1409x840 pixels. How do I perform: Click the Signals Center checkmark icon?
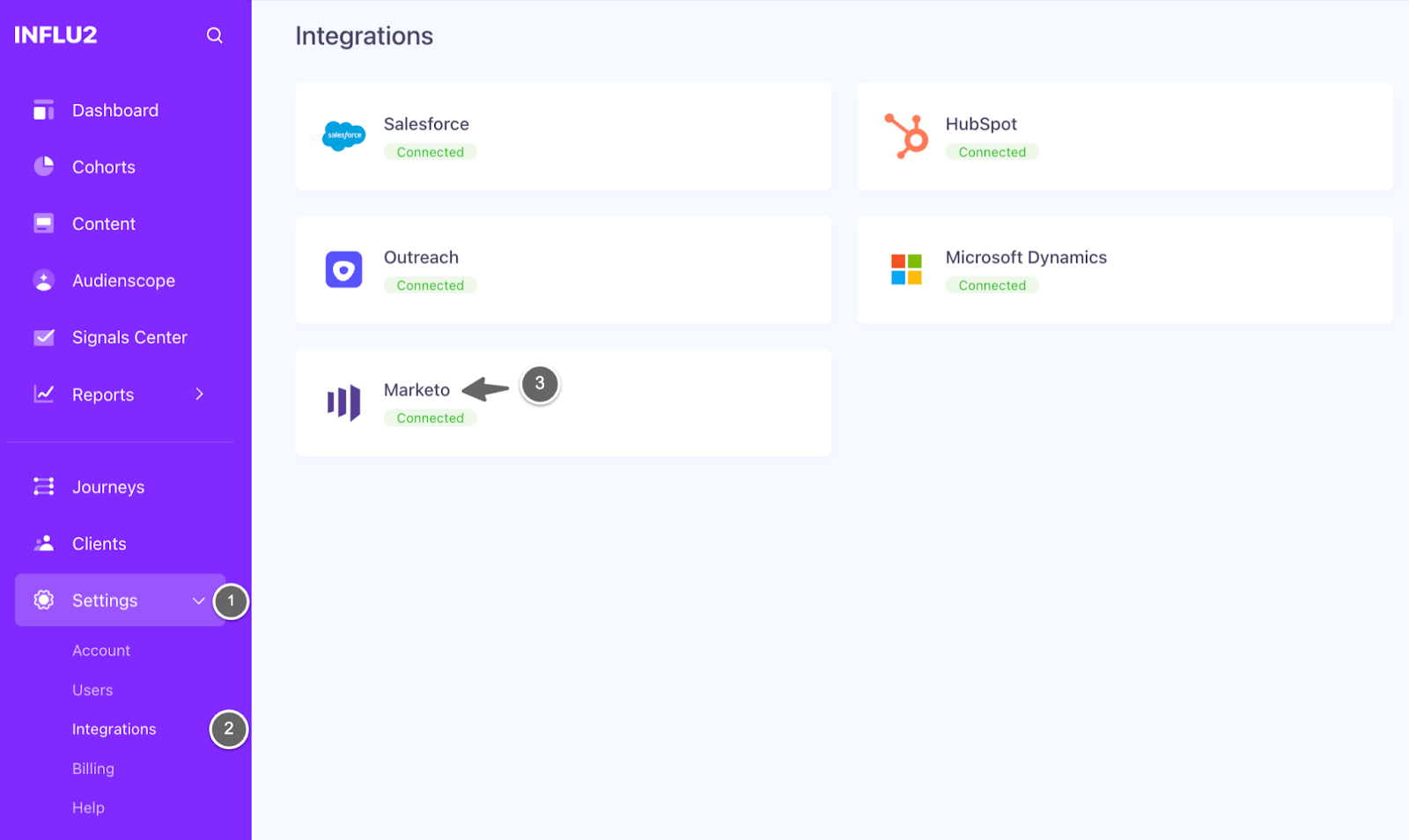[43, 337]
